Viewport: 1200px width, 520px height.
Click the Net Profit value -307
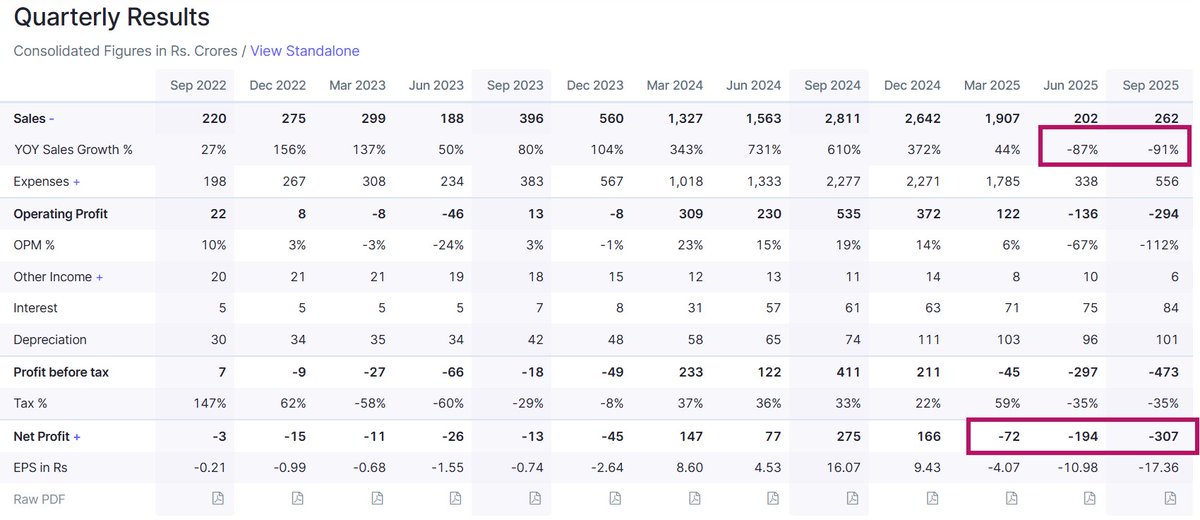click(x=1162, y=436)
